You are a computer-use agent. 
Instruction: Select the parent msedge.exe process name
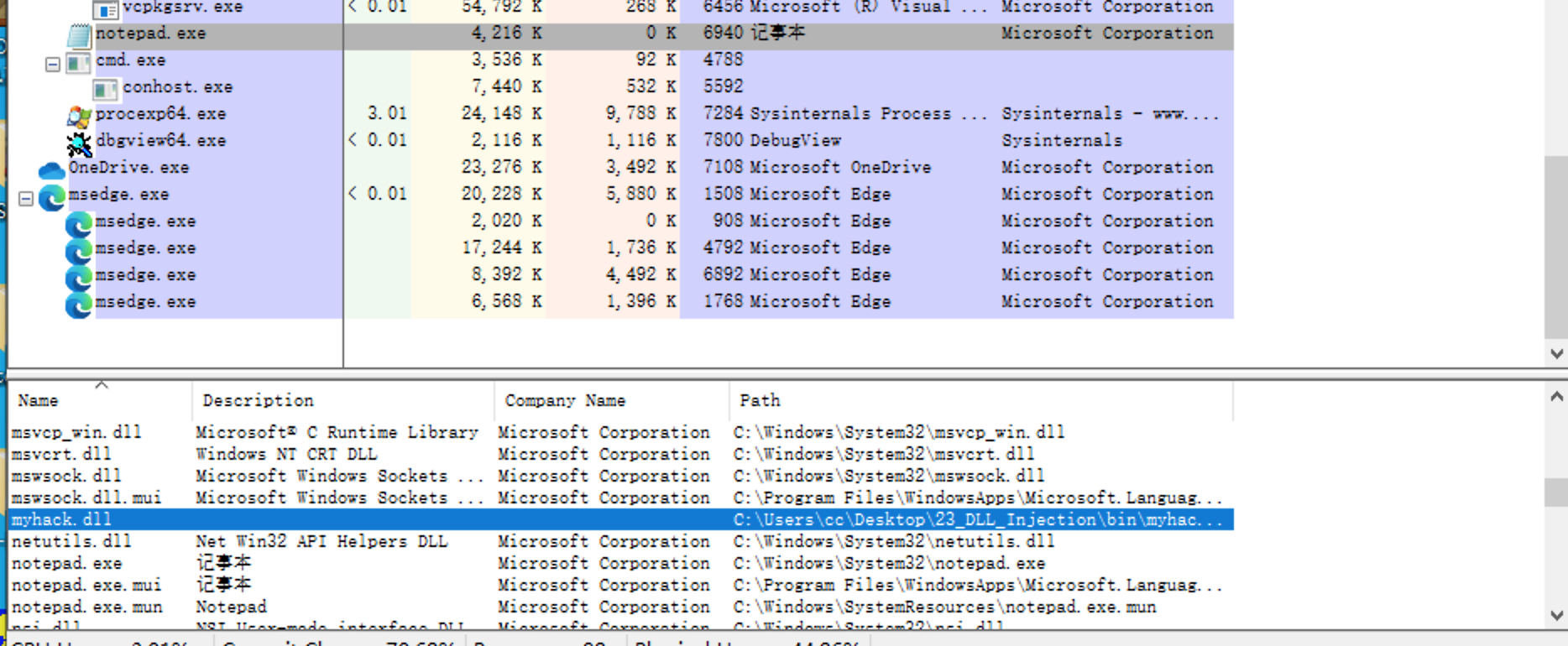pos(118,195)
